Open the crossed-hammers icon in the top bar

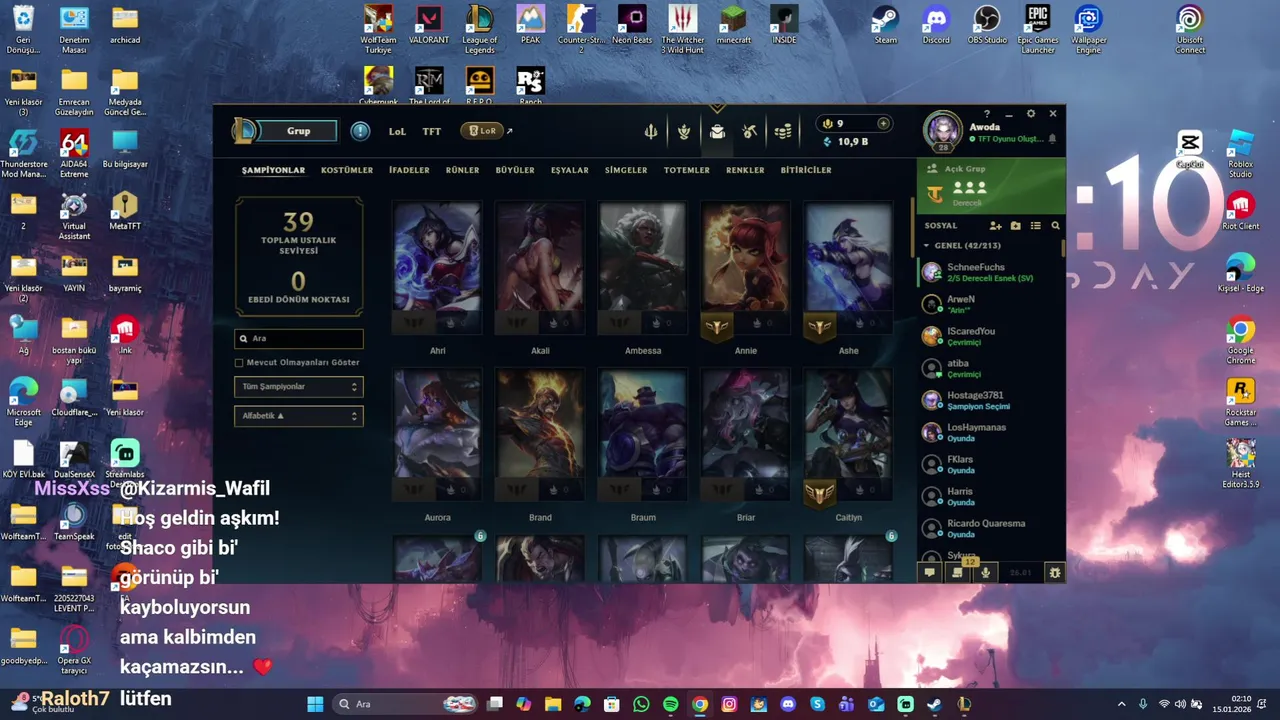click(x=750, y=131)
